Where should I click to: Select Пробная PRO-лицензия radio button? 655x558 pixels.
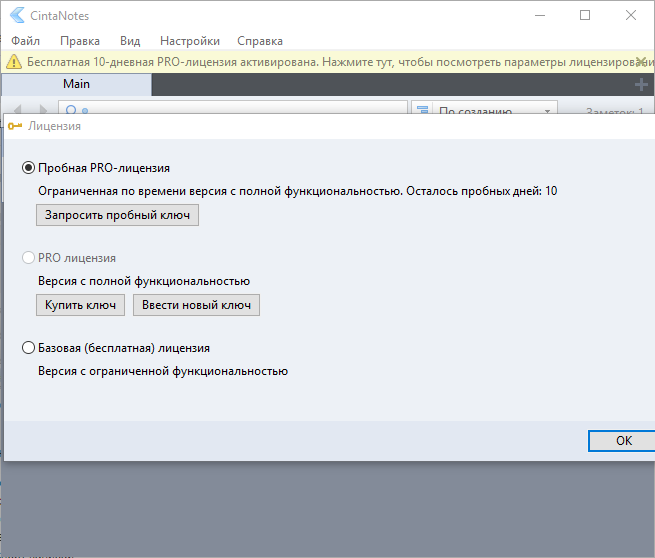[28, 168]
